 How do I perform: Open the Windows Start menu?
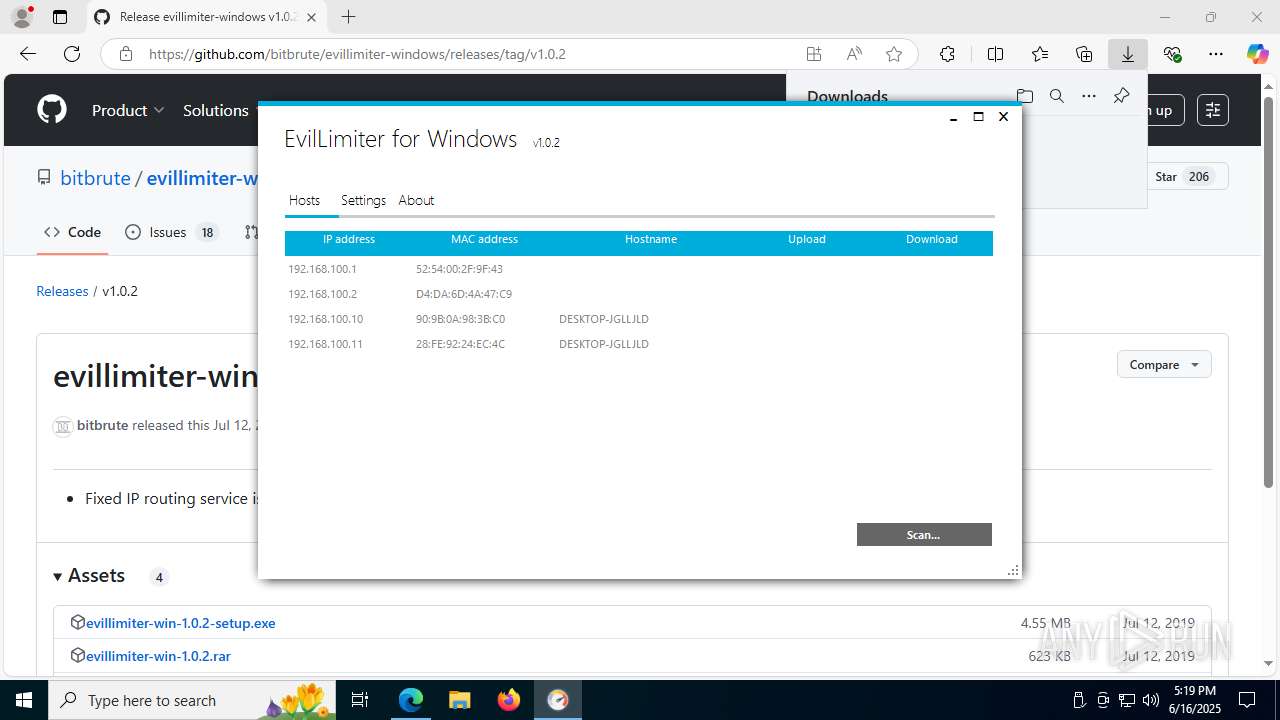click(x=24, y=700)
